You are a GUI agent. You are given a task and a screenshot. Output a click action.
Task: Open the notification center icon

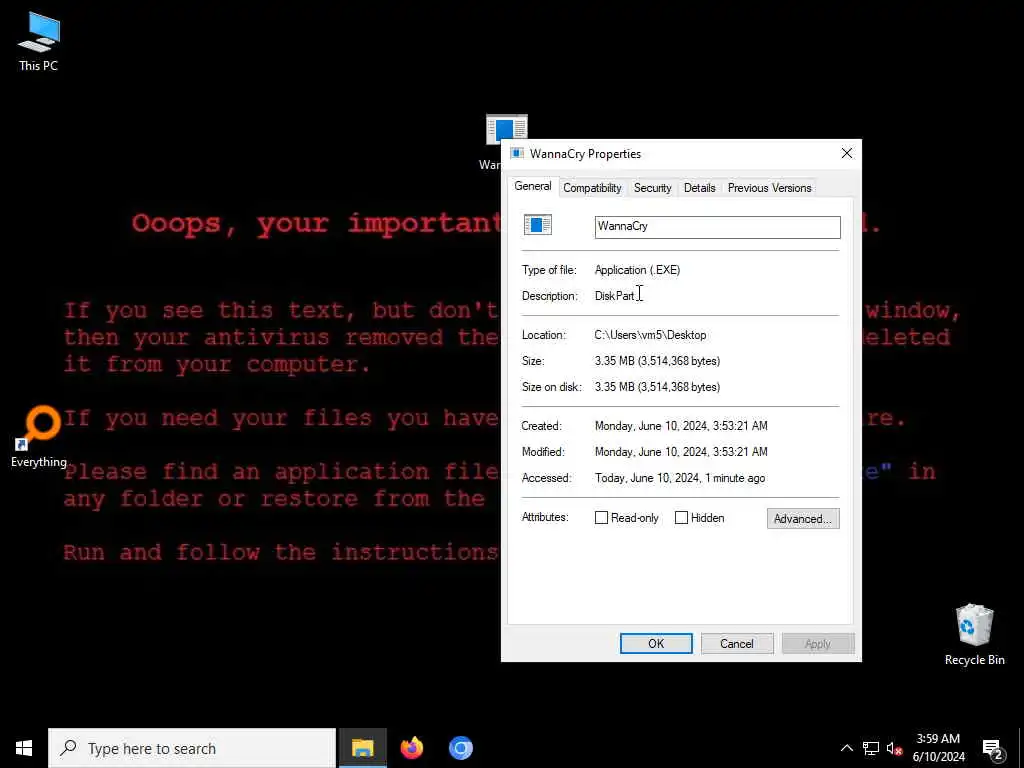pyautogui.click(x=992, y=749)
